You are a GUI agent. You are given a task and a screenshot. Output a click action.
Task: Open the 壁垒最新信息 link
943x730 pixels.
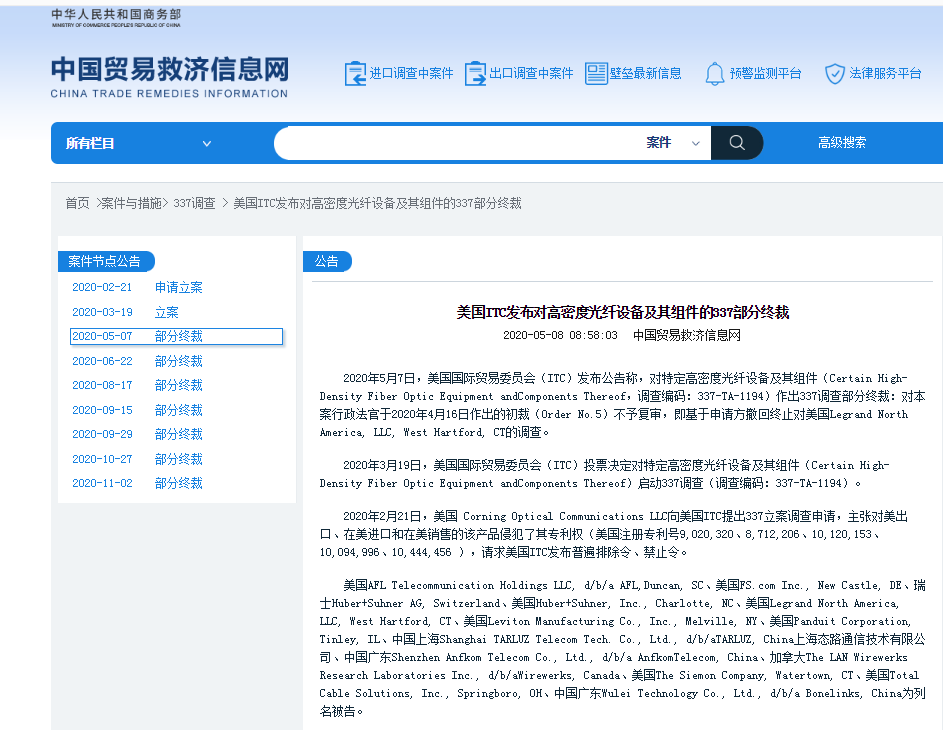[645, 73]
